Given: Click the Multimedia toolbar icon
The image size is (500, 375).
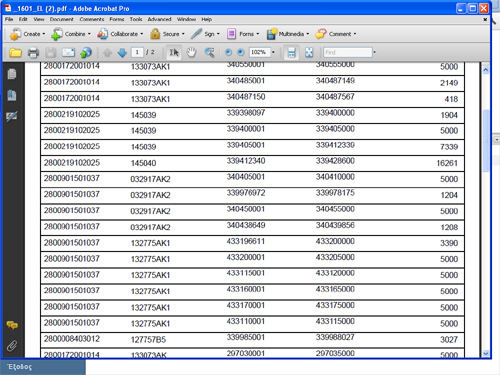Looking at the screenshot, I should 272,34.
